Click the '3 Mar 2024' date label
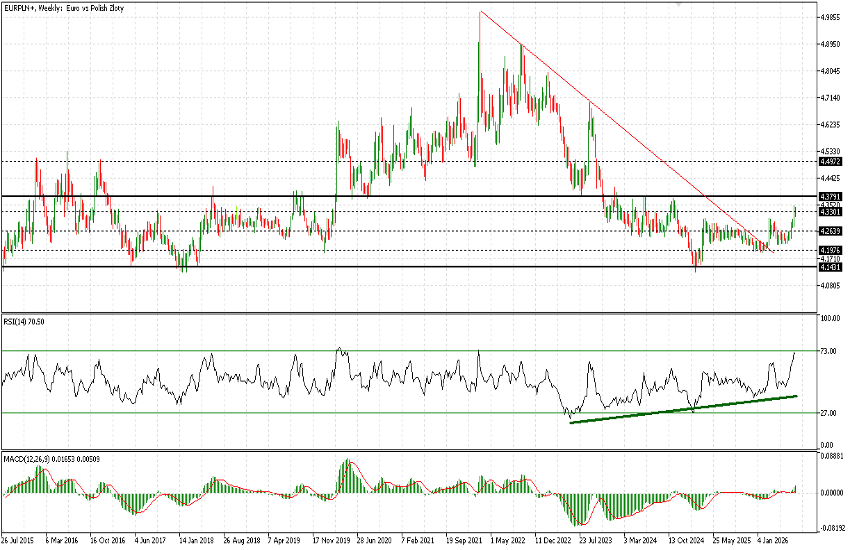 point(641,541)
